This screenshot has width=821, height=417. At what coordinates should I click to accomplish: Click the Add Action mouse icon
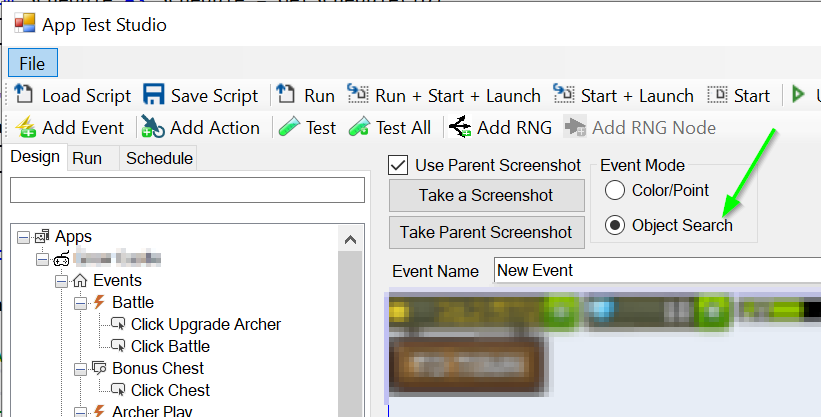pos(153,127)
